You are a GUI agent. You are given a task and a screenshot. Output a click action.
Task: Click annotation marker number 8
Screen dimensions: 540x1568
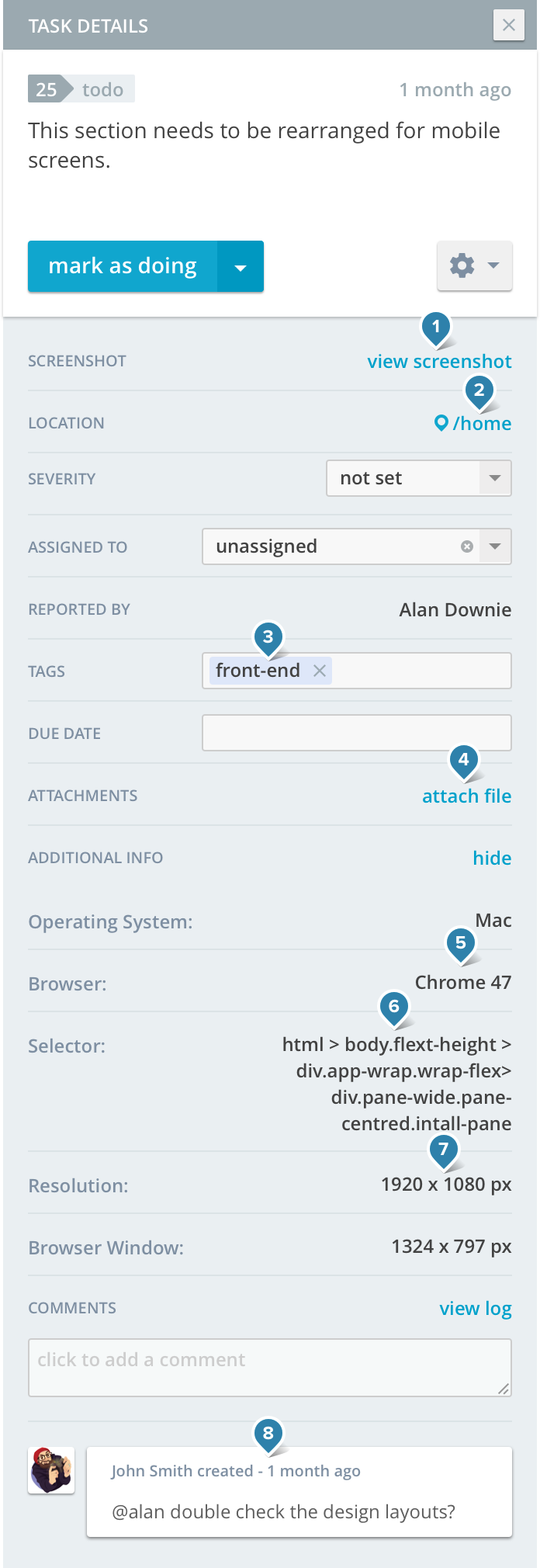click(x=268, y=1434)
